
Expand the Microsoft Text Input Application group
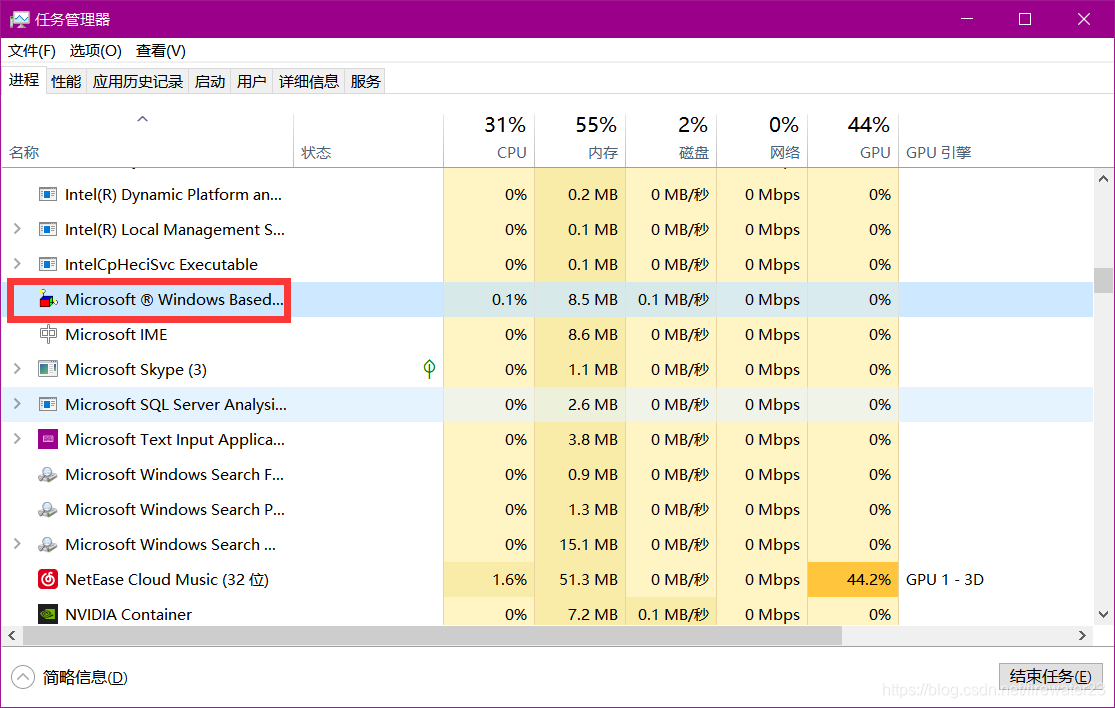pos(17,439)
